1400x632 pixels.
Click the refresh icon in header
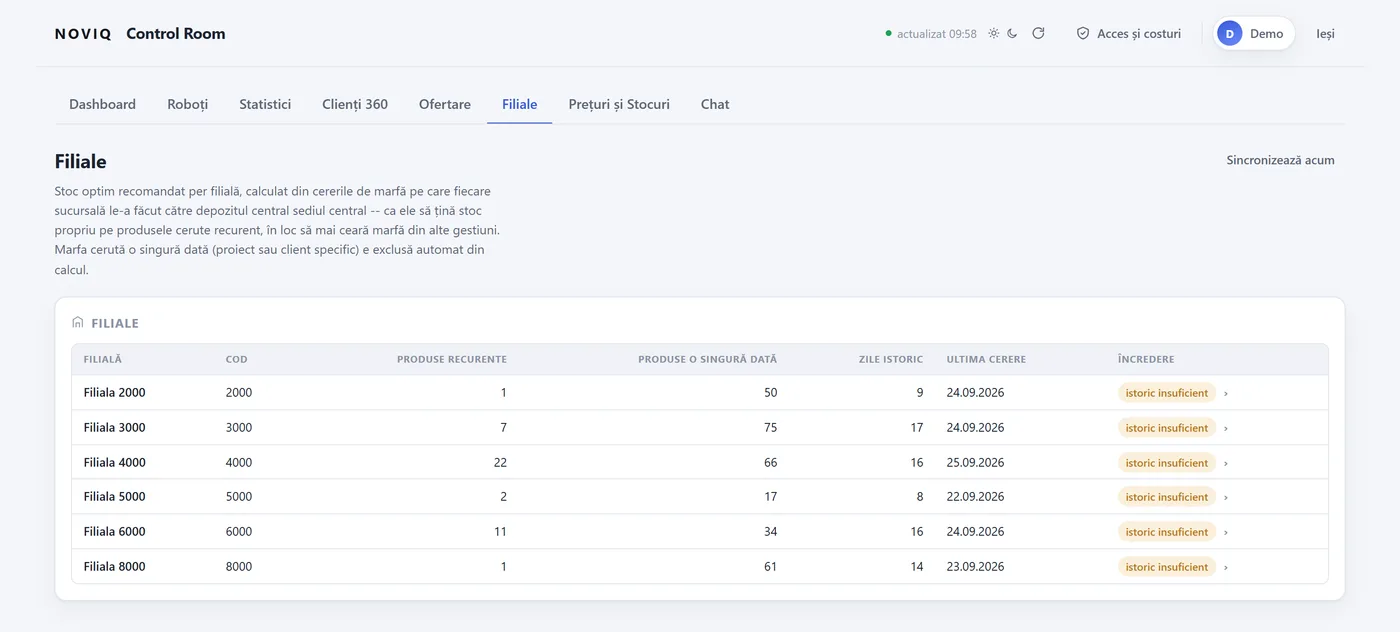[x=1038, y=33]
